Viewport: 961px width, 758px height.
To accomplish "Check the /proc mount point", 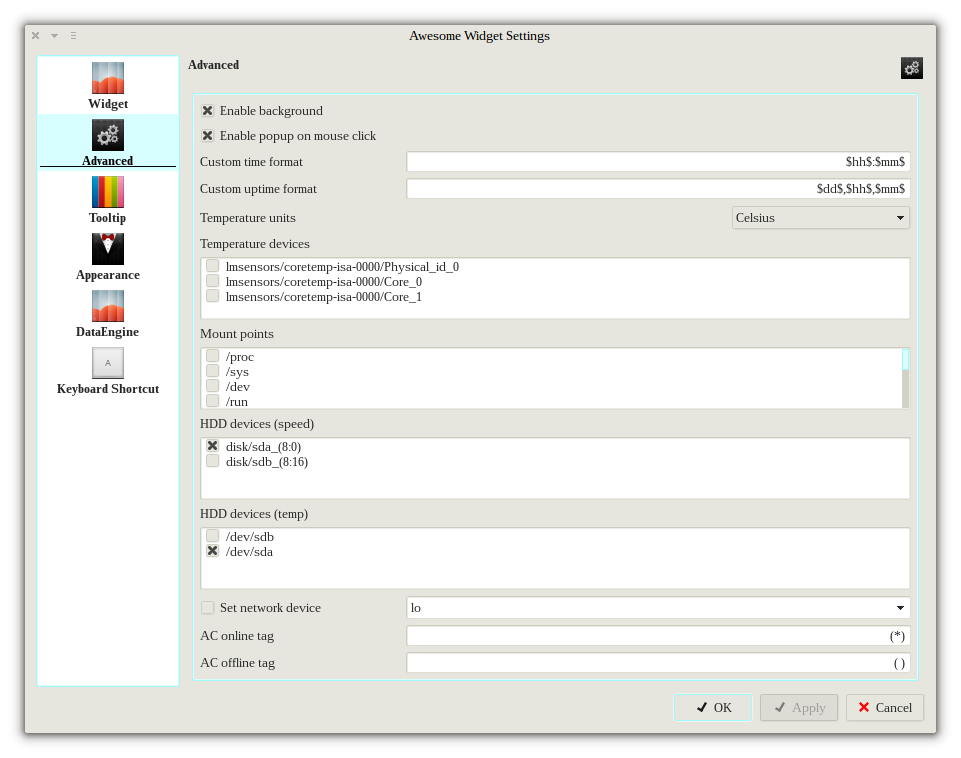I will pyautogui.click(x=213, y=357).
